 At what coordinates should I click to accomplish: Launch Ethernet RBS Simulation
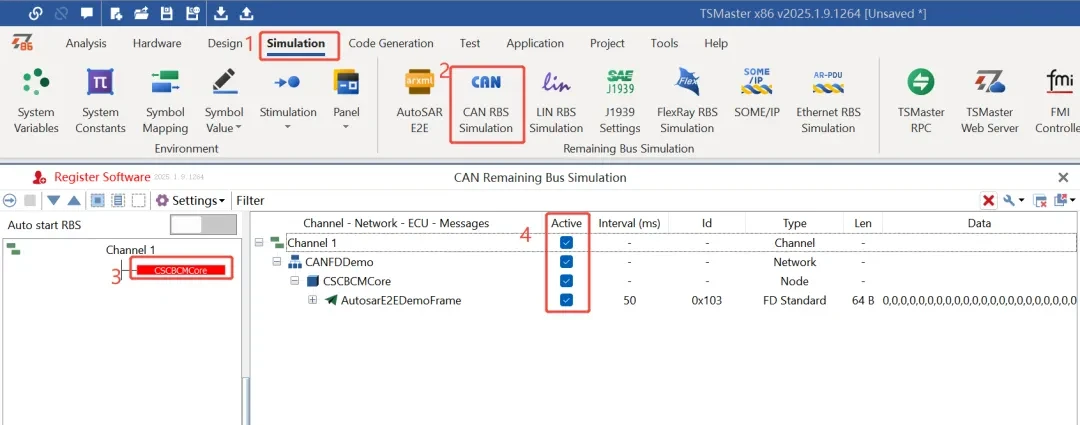coord(828,101)
